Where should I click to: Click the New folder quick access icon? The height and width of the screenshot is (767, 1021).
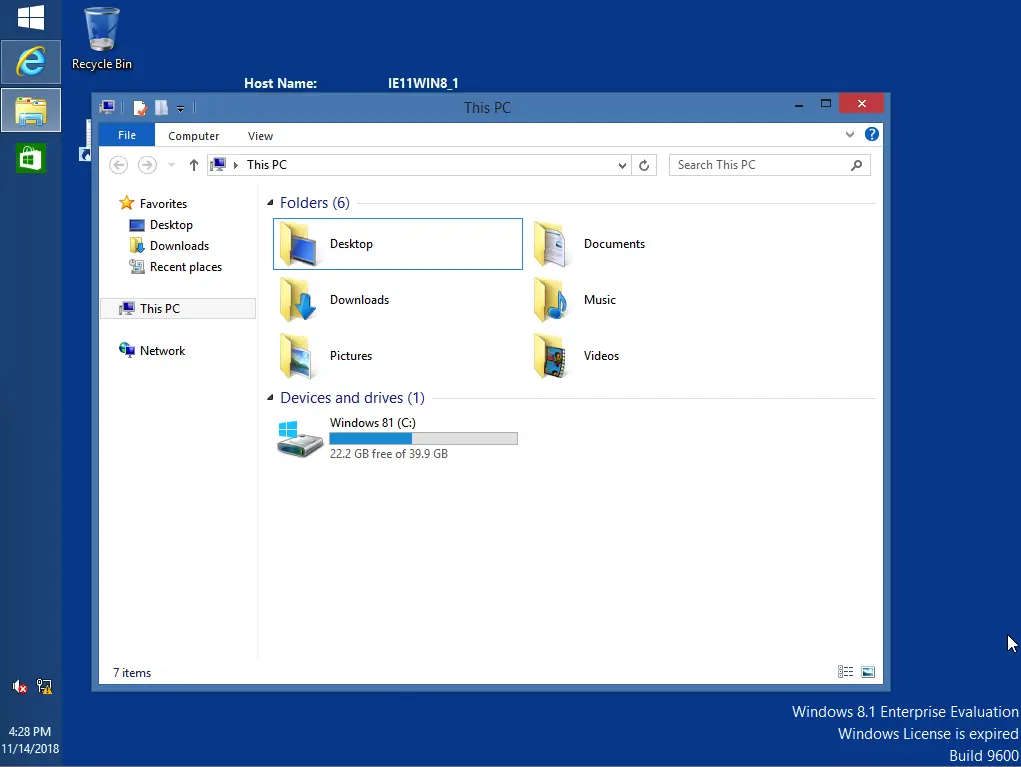click(161, 107)
